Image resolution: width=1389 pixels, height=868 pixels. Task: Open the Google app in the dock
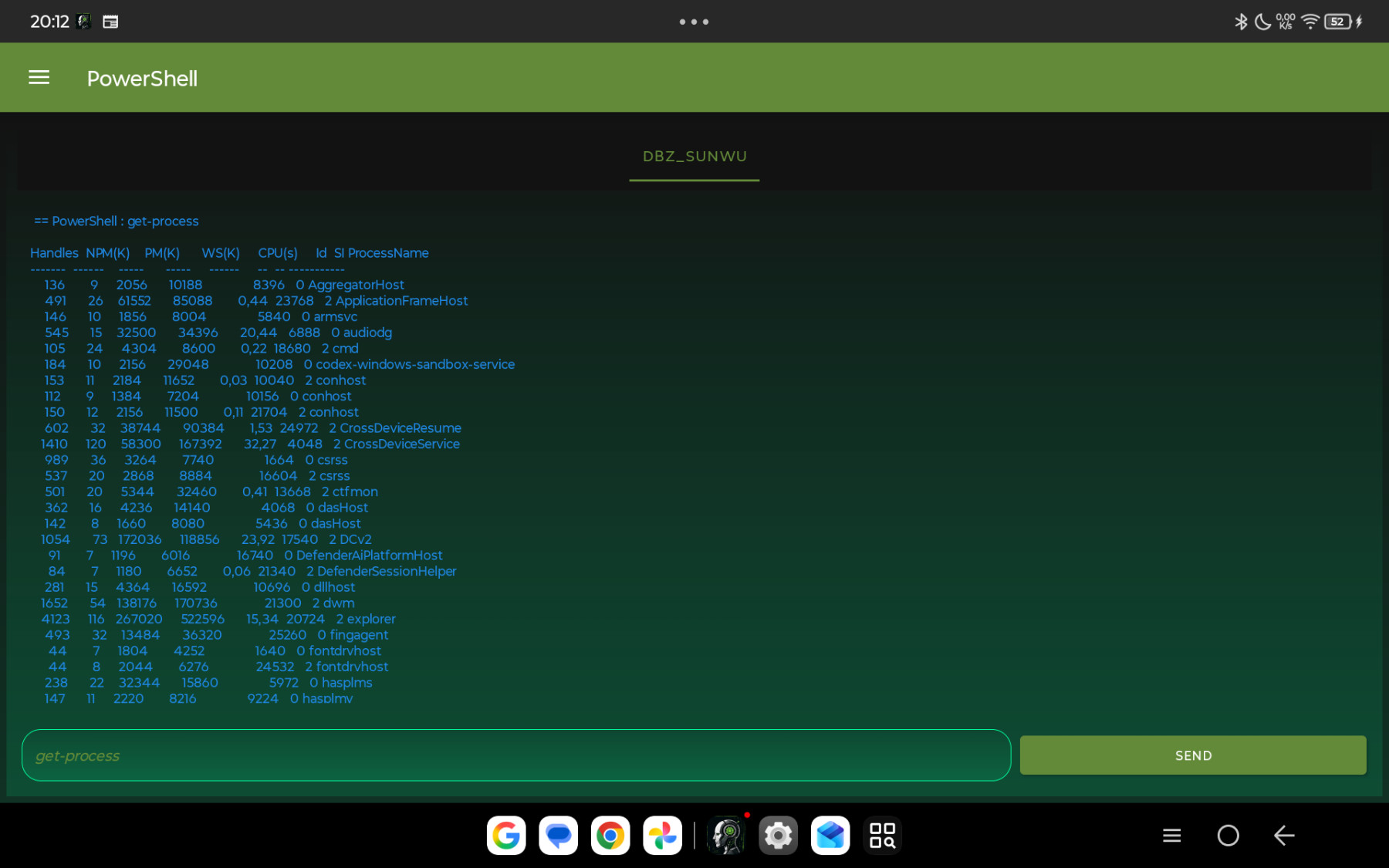click(506, 836)
